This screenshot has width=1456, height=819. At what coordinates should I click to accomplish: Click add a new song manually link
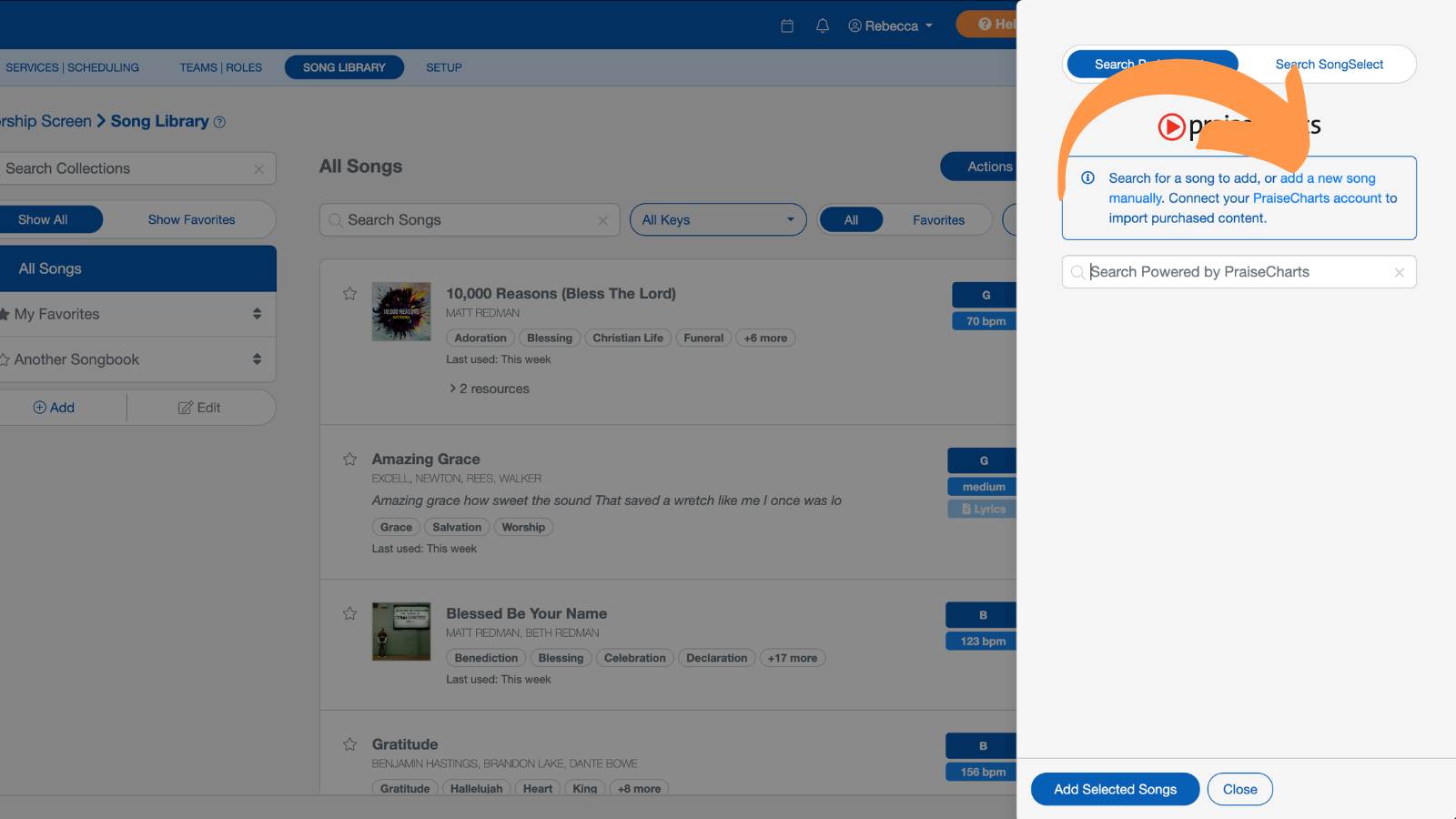(1241, 188)
